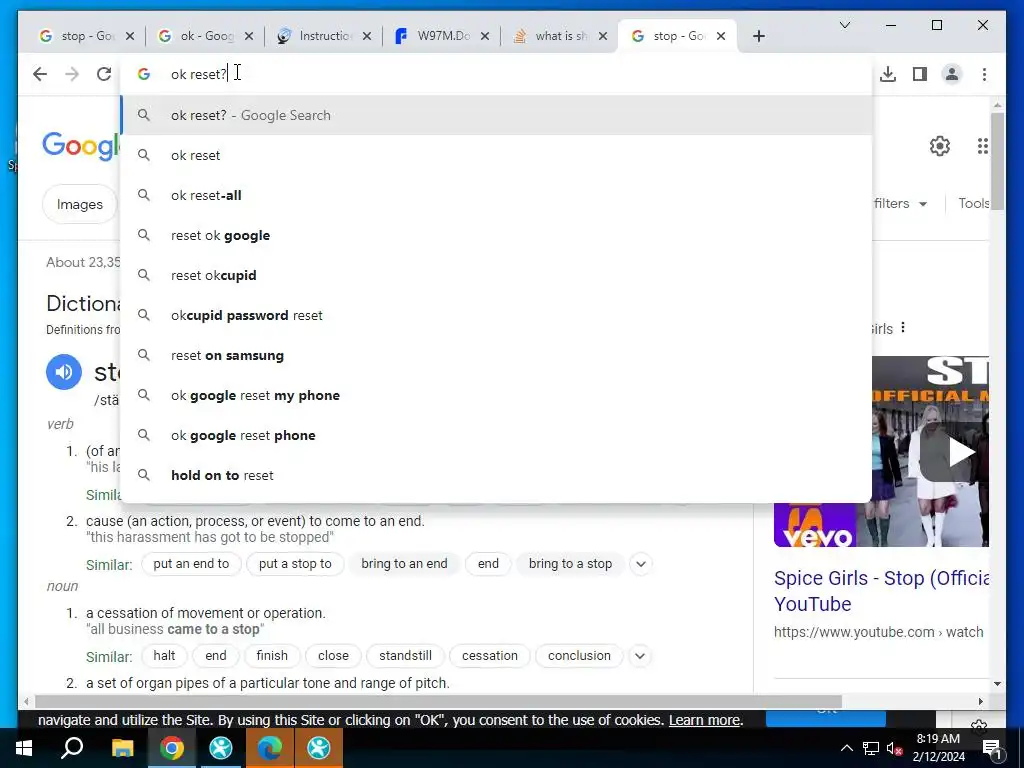Open the muted volume tray icon
Image resolution: width=1024 pixels, height=768 pixels.
[x=895, y=748]
